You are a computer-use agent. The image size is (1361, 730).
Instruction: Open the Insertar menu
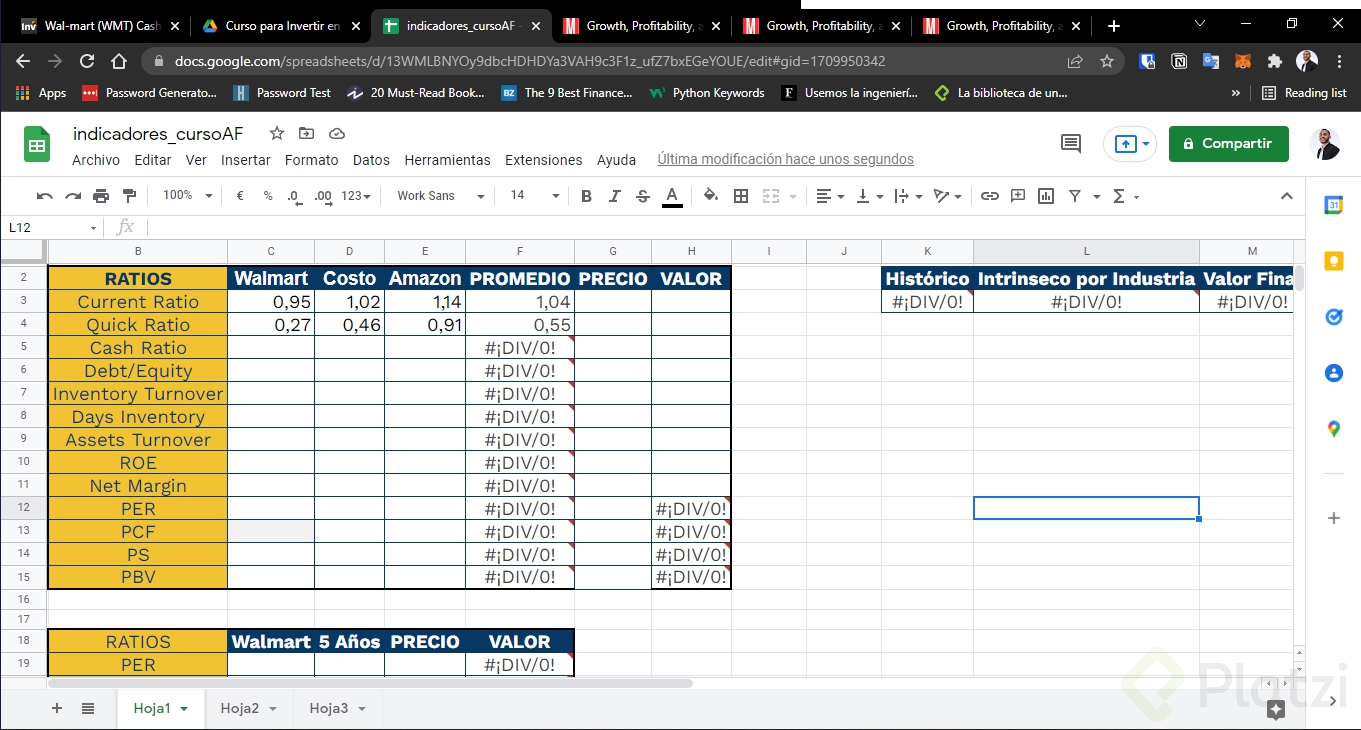[246, 160]
